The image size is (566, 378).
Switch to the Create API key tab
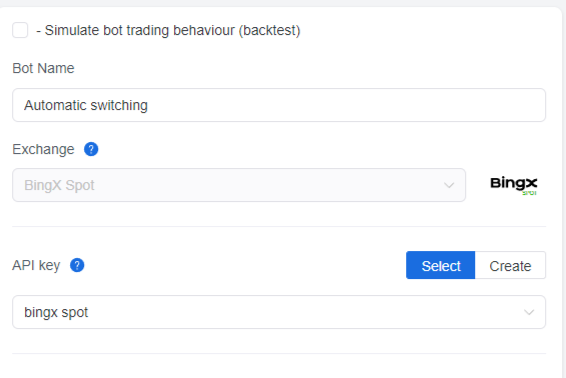[510, 265]
